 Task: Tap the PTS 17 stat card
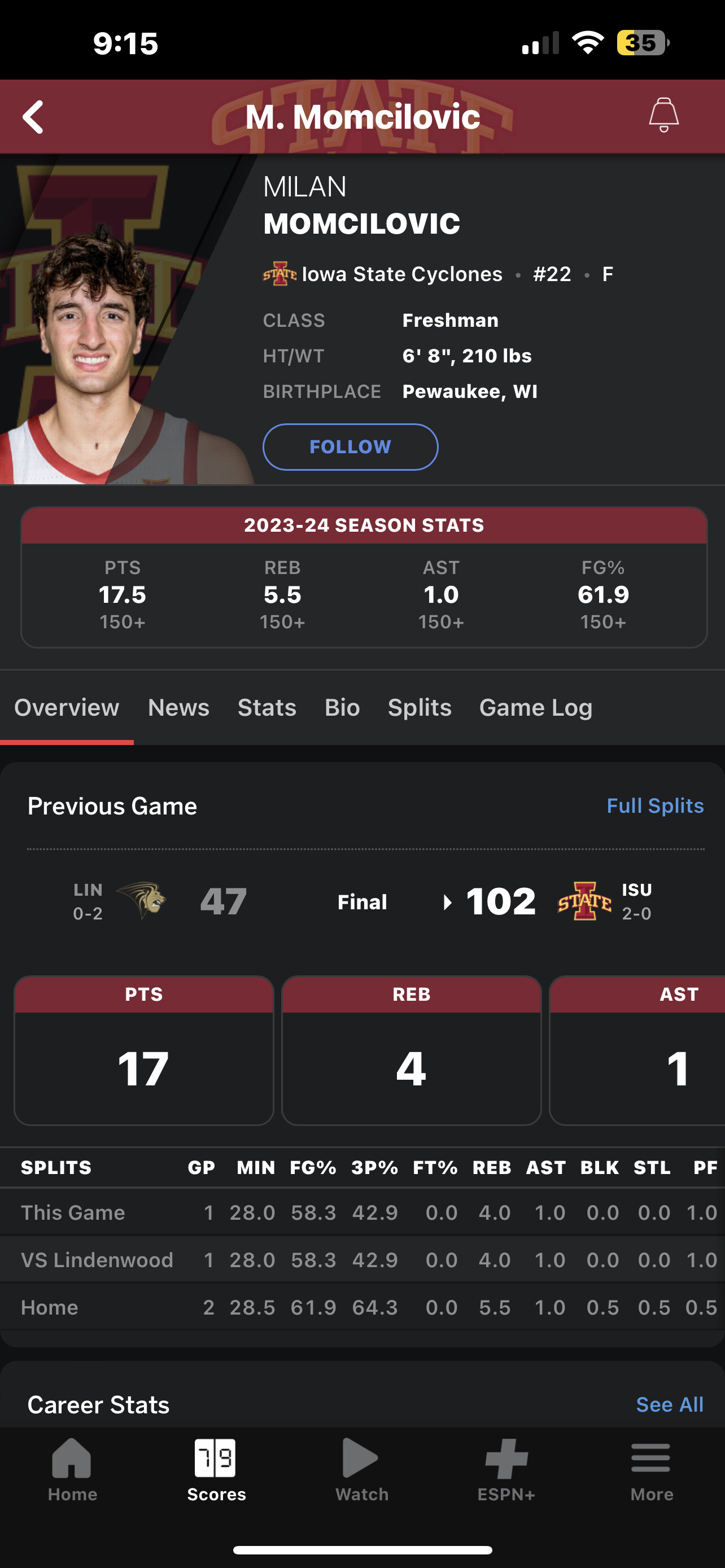point(143,1050)
